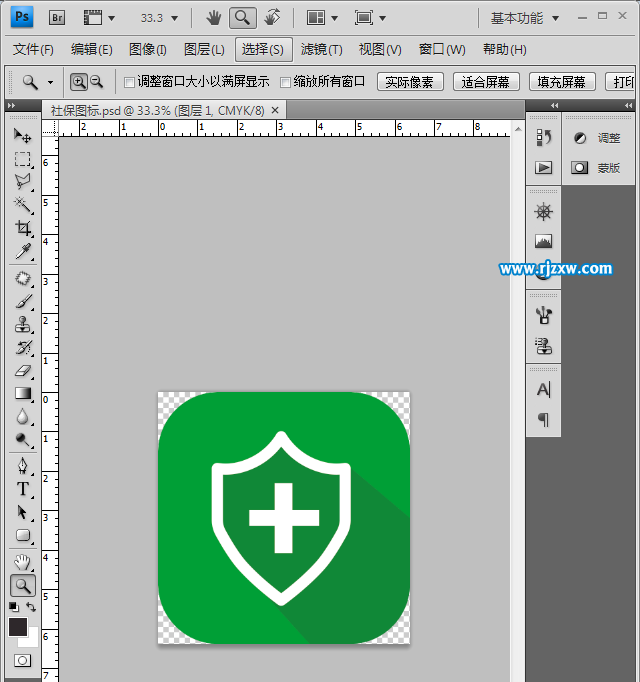Select the Hand tool in toolbox
Viewport: 640px width, 682px height.
[x=23, y=562]
